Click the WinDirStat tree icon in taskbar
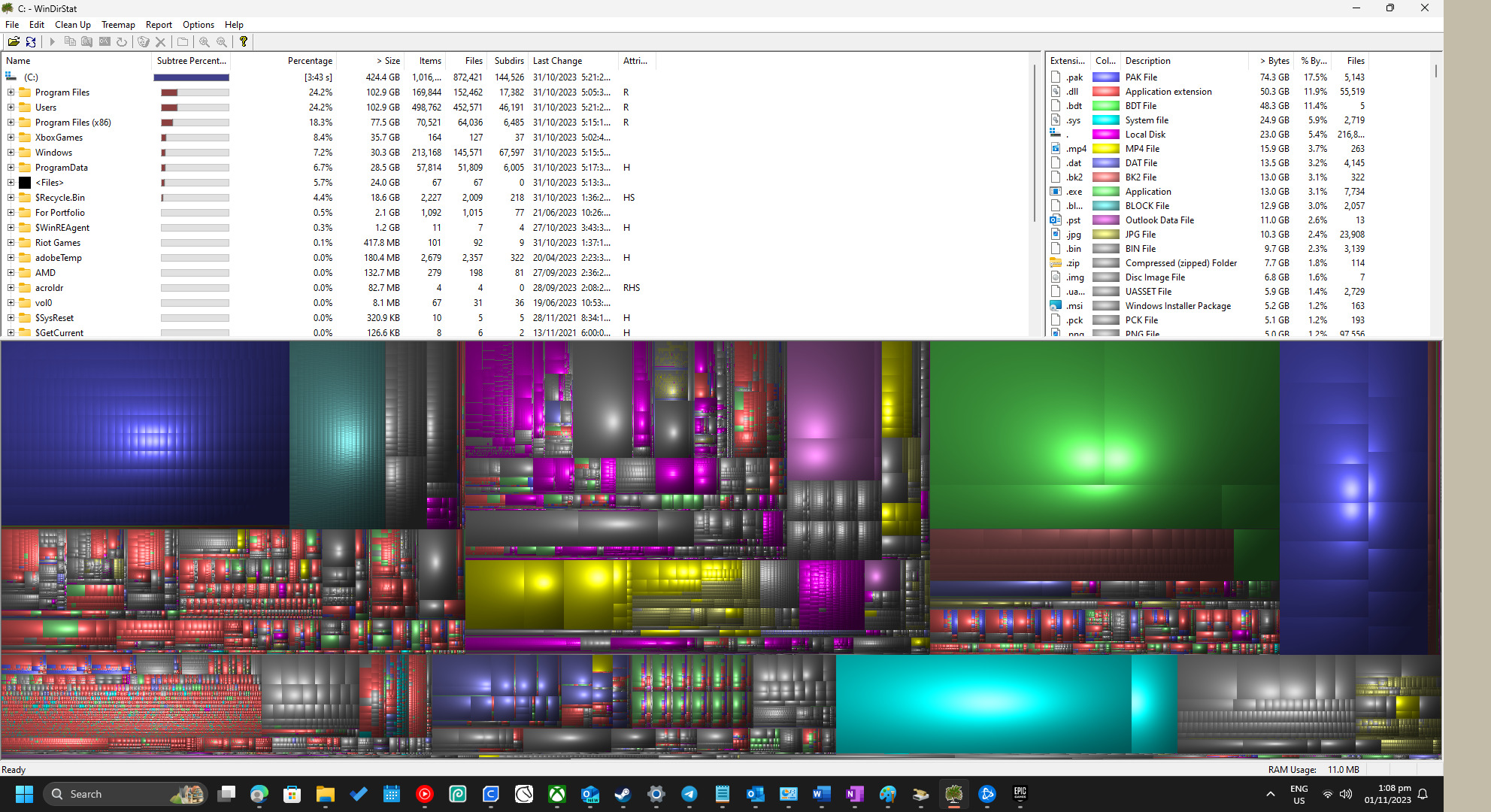 [x=954, y=794]
